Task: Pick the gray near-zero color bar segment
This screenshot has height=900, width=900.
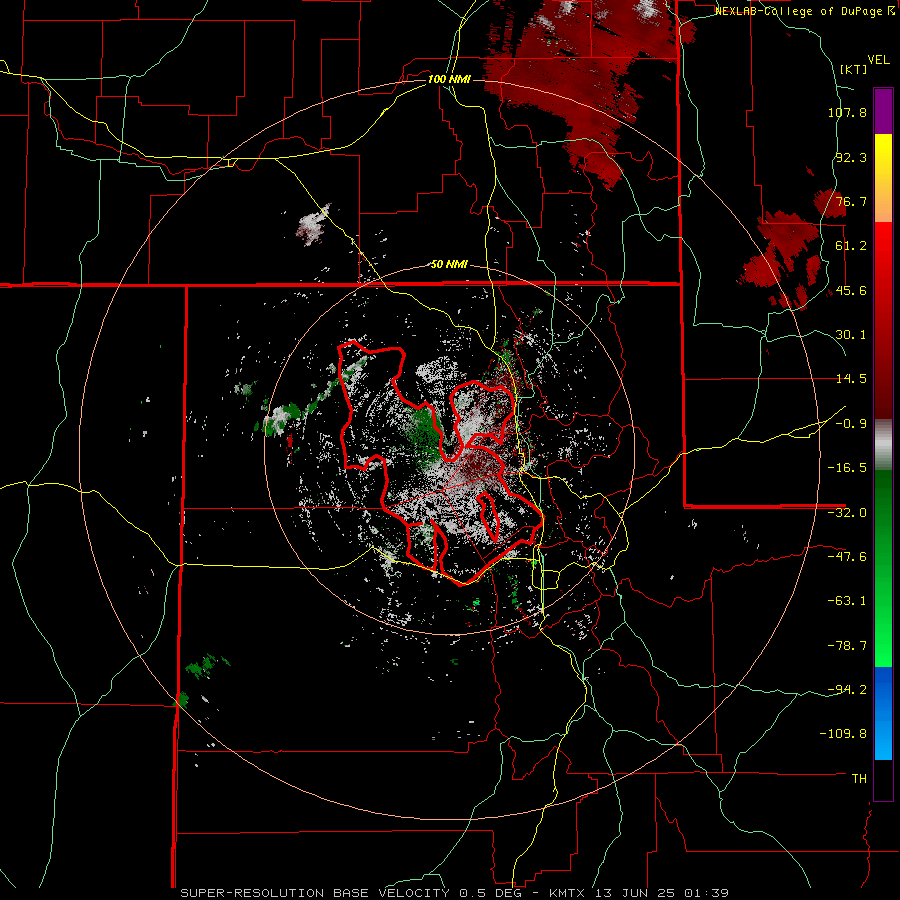Action: coord(883,445)
